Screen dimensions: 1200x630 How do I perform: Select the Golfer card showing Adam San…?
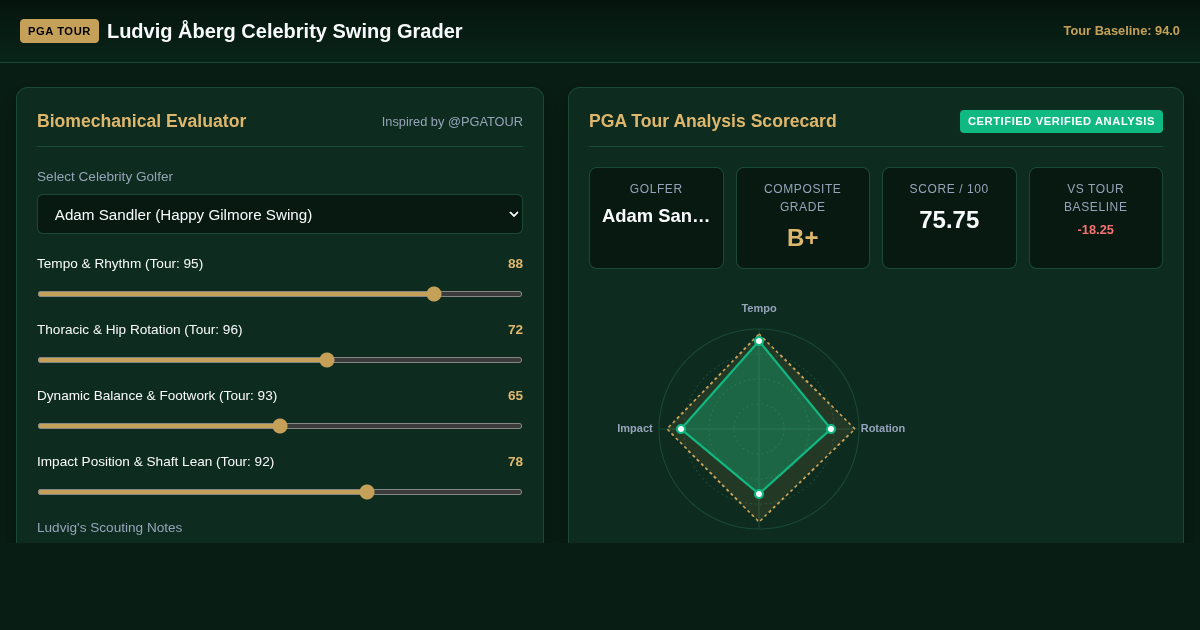[x=656, y=218]
